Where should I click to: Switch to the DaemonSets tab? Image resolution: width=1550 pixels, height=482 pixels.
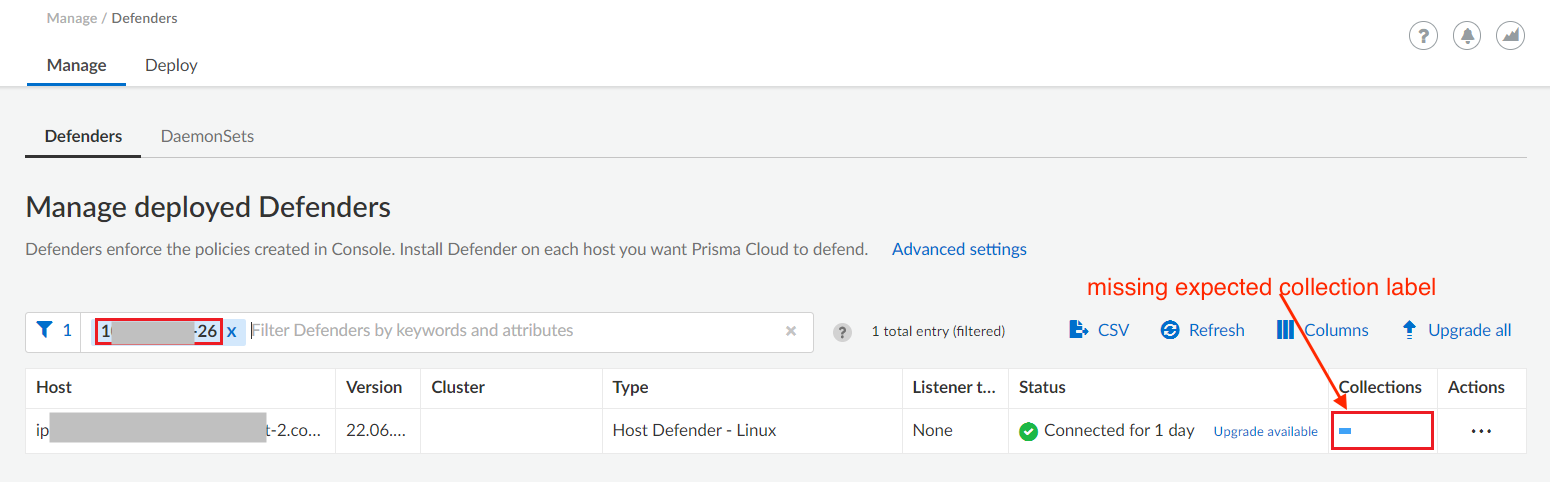(x=207, y=136)
